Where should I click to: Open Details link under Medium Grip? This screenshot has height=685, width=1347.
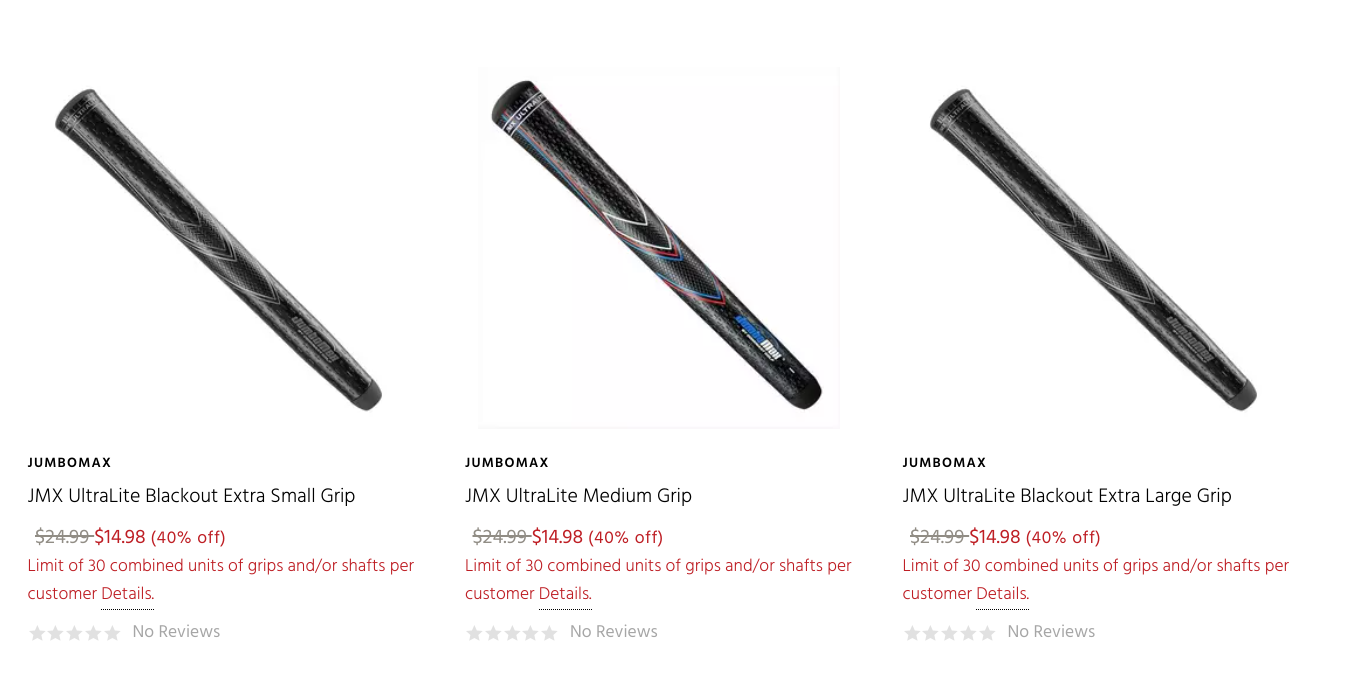tap(565, 594)
